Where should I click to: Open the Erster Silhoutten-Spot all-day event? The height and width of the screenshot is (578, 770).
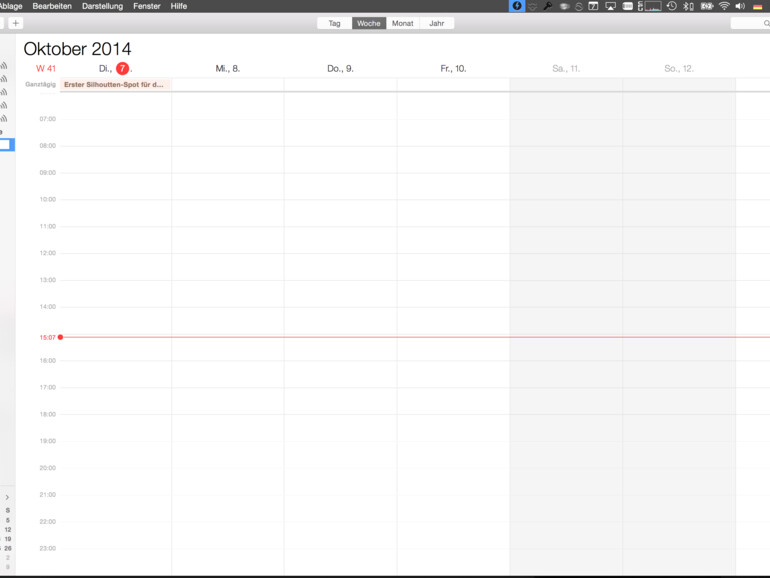point(115,84)
